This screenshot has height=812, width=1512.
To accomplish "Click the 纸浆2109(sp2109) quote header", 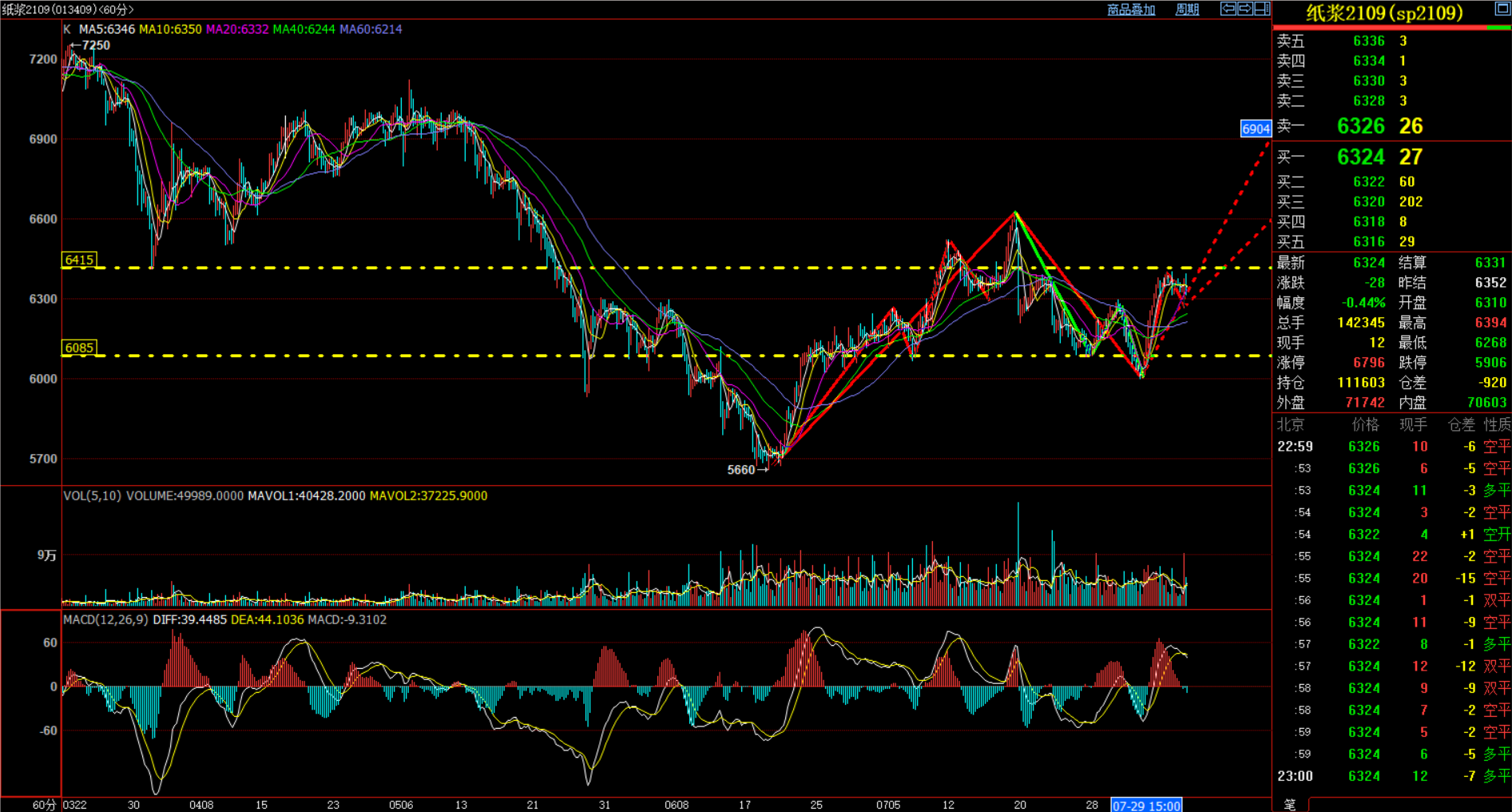I will click(1384, 13).
